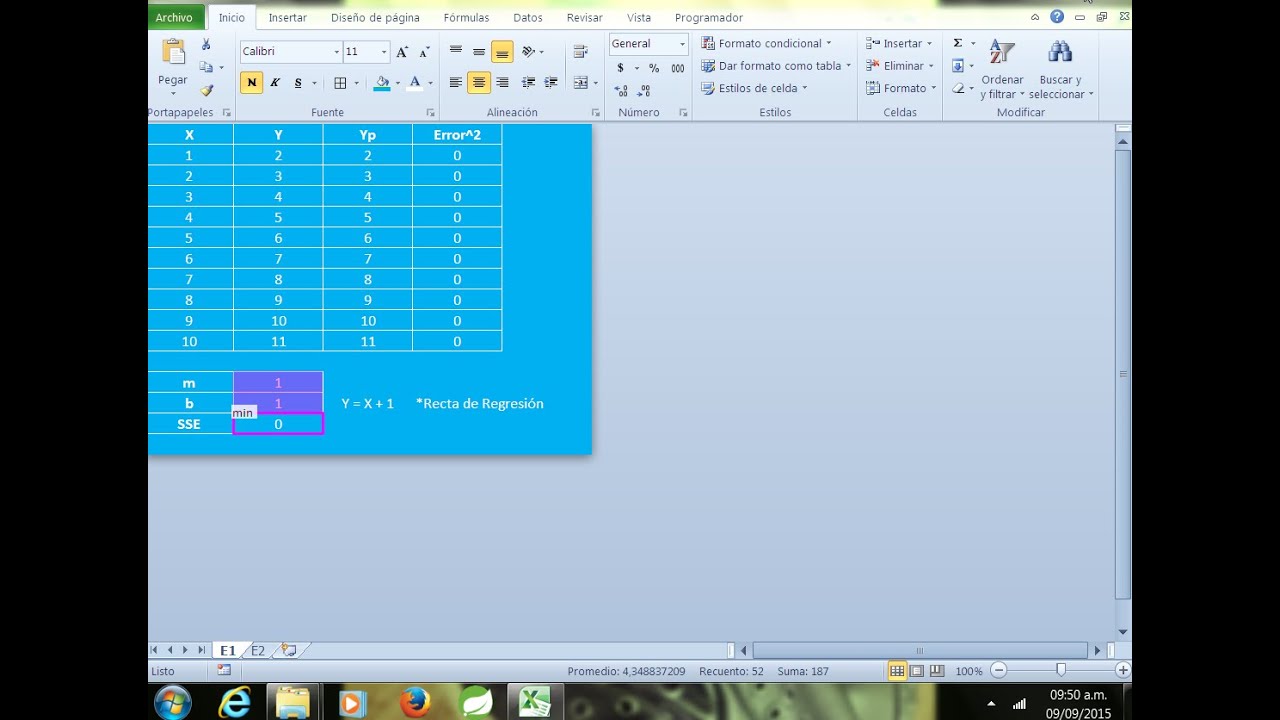Open Buscar y seleccionar binoculars

(x=1061, y=69)
